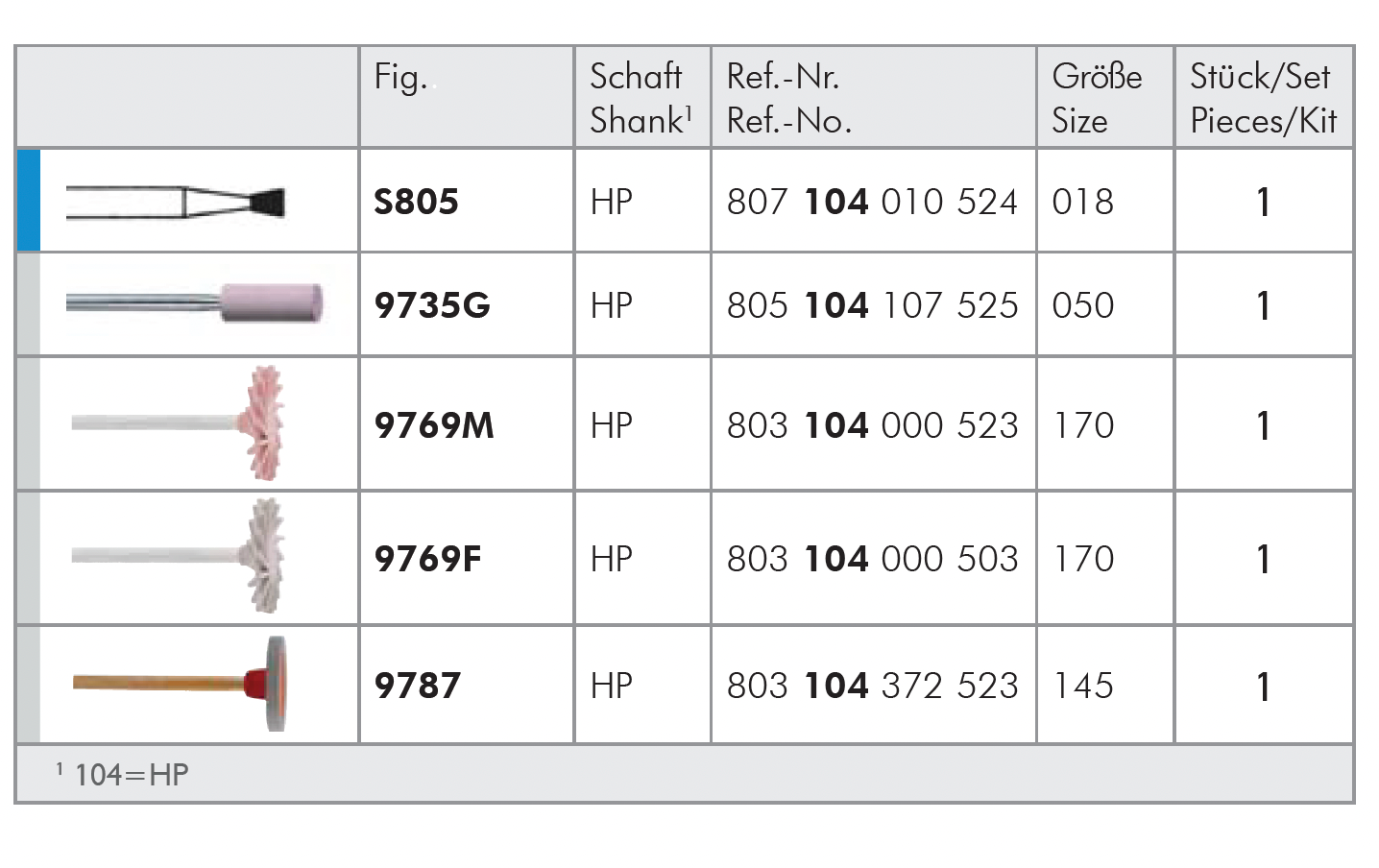Click reference number 803 104 372 523

pyautogui.click(x=872, y=686)
